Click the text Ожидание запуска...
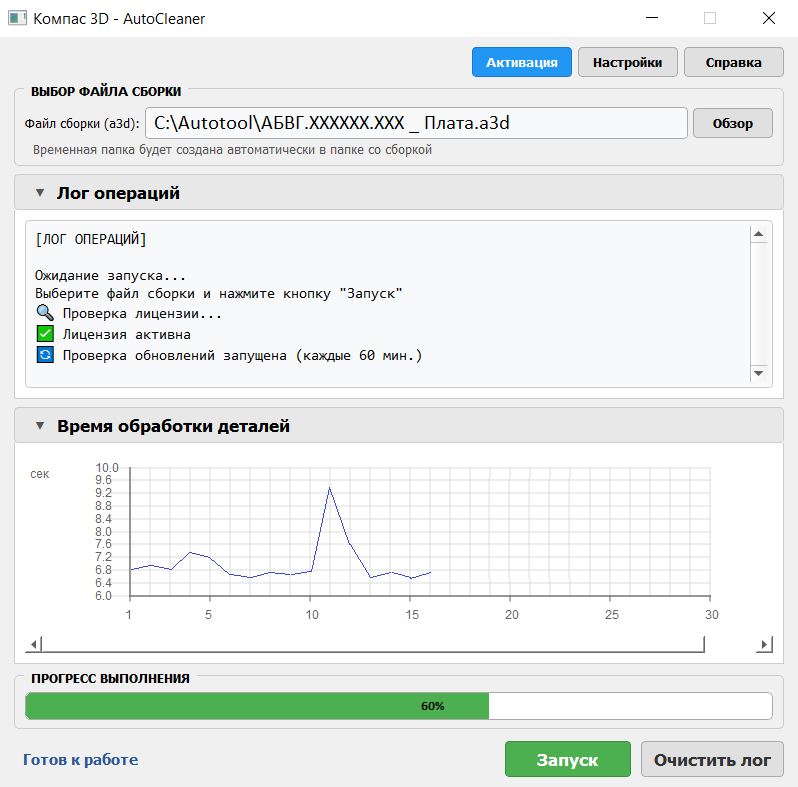This screenshot has width=798, height=787. (x=110, y=276)
